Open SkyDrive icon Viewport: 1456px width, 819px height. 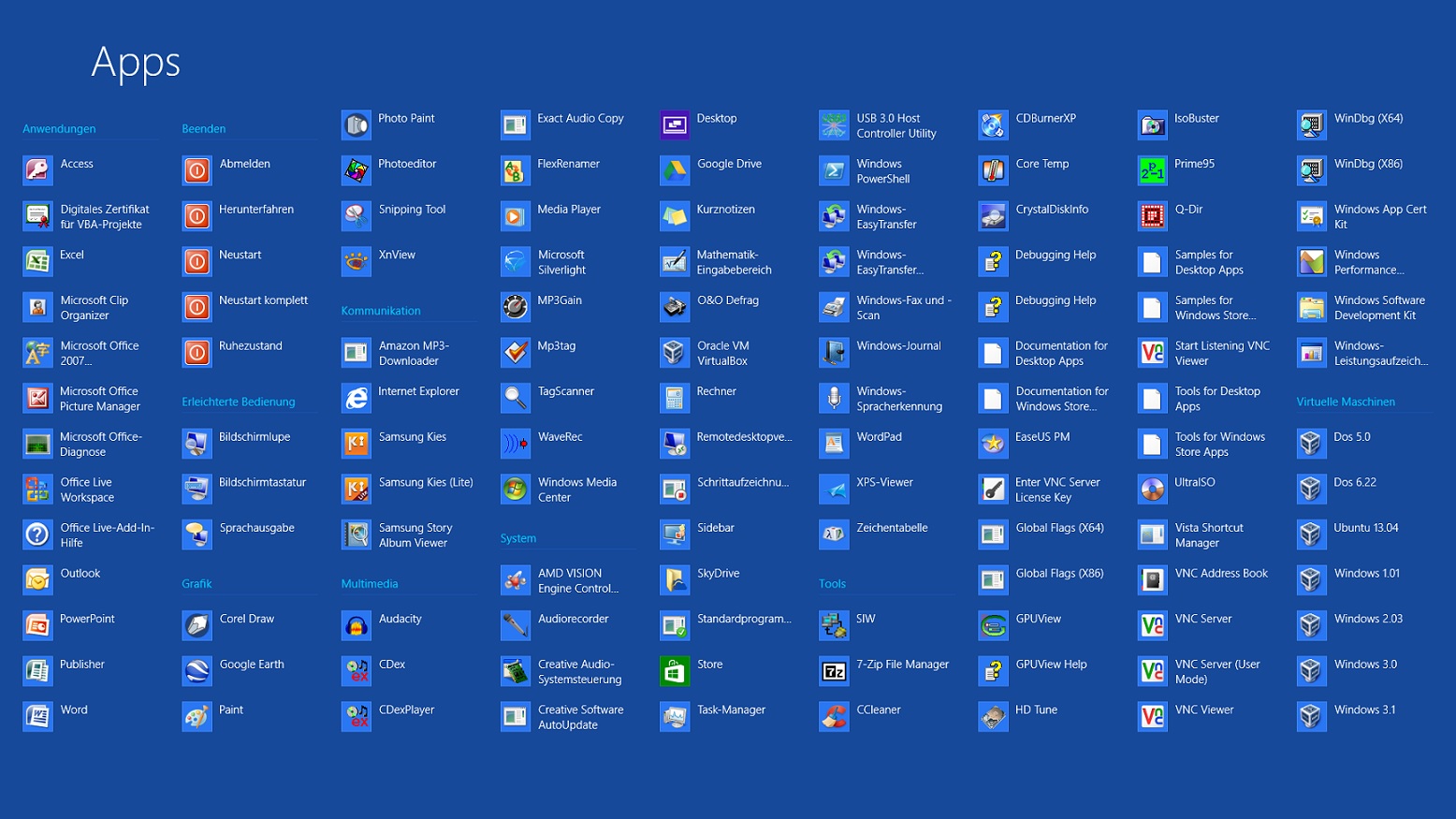point(675,580)
